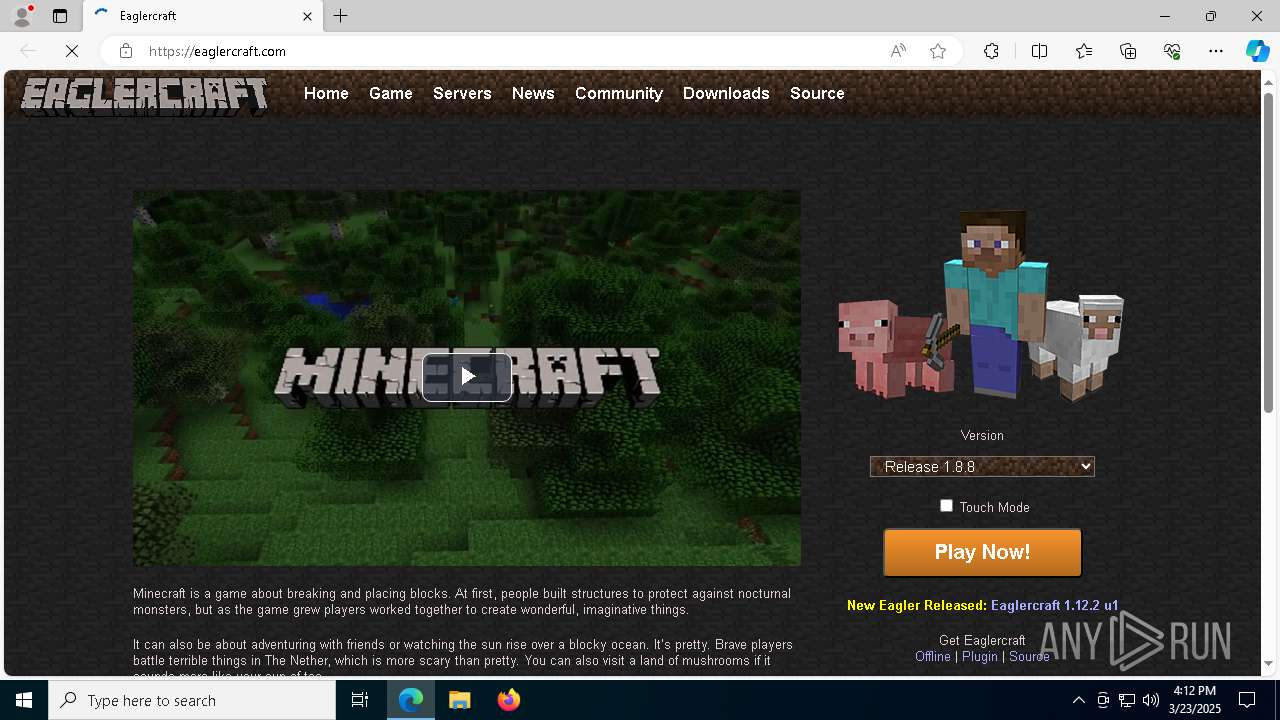The image size is (1280, 720).
Task: Go to the Home menu item
Action: click(326, 93)
